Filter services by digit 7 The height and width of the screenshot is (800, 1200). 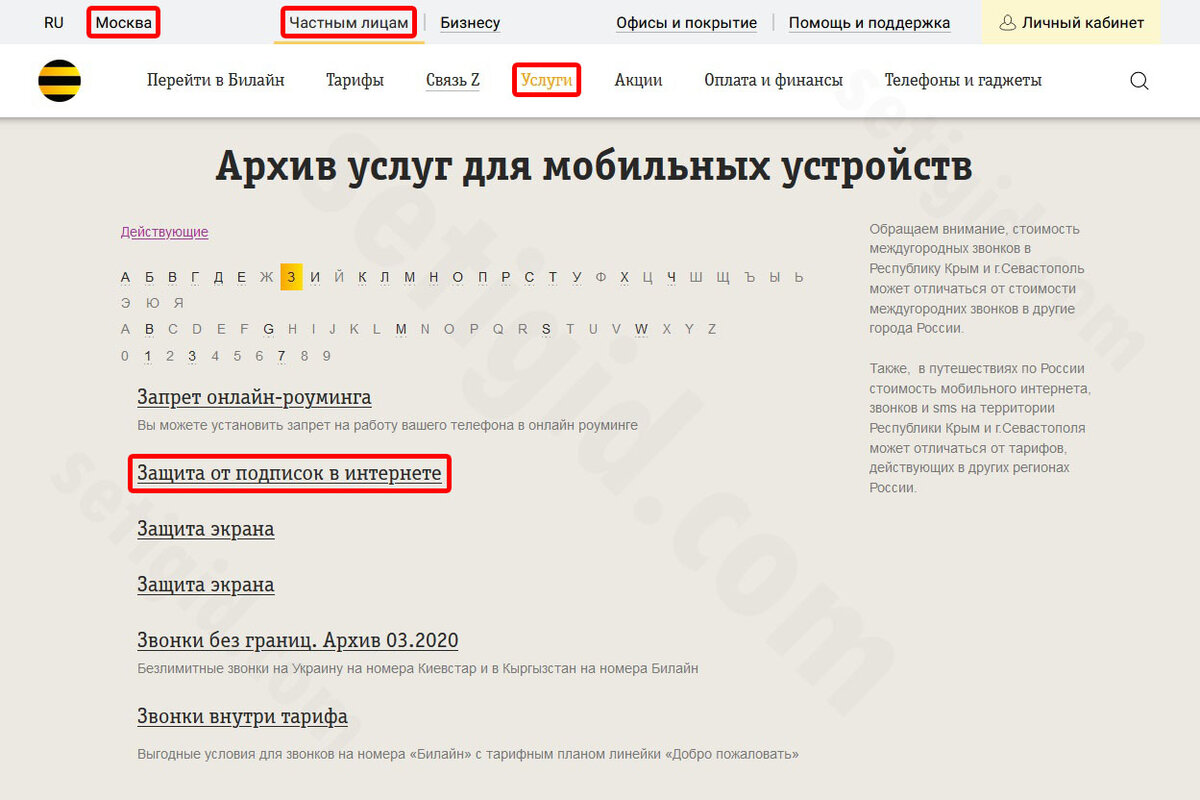282,356
